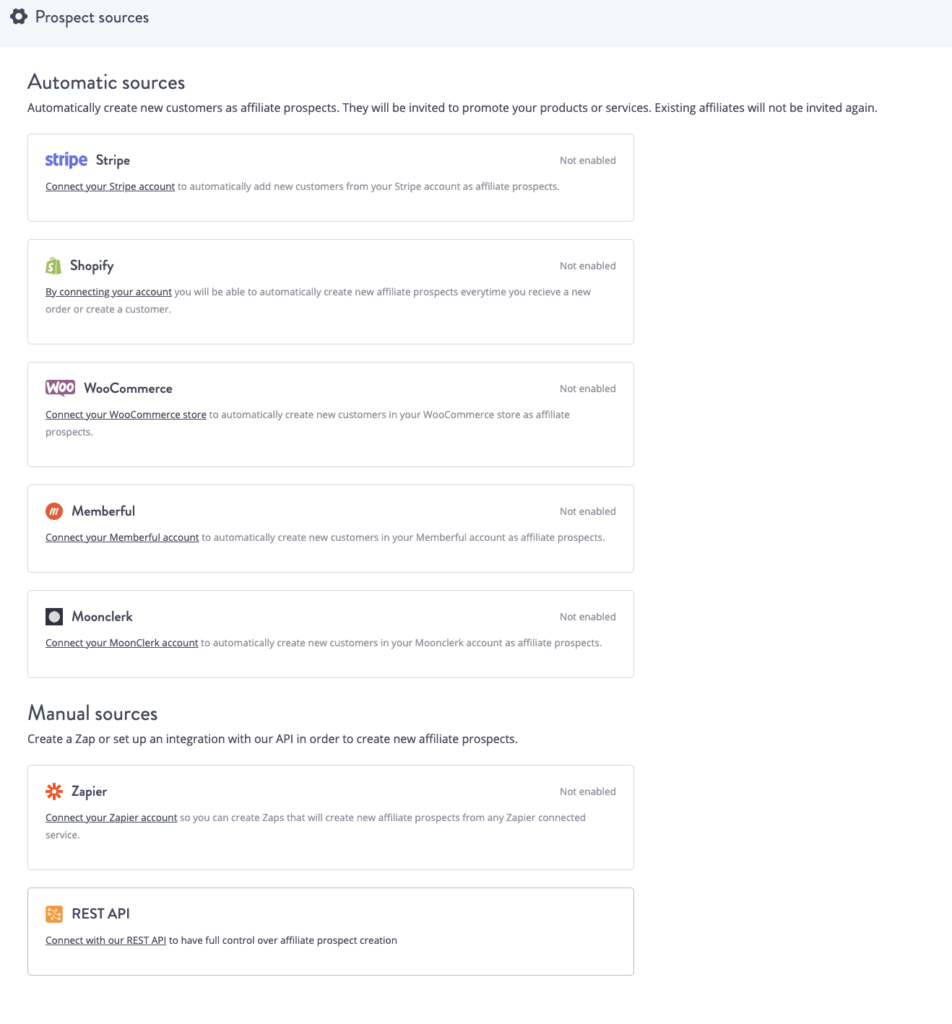Click By connecting your account under Shopify
This screenshot has width=952, height=1024.
(x=108, y=291)
